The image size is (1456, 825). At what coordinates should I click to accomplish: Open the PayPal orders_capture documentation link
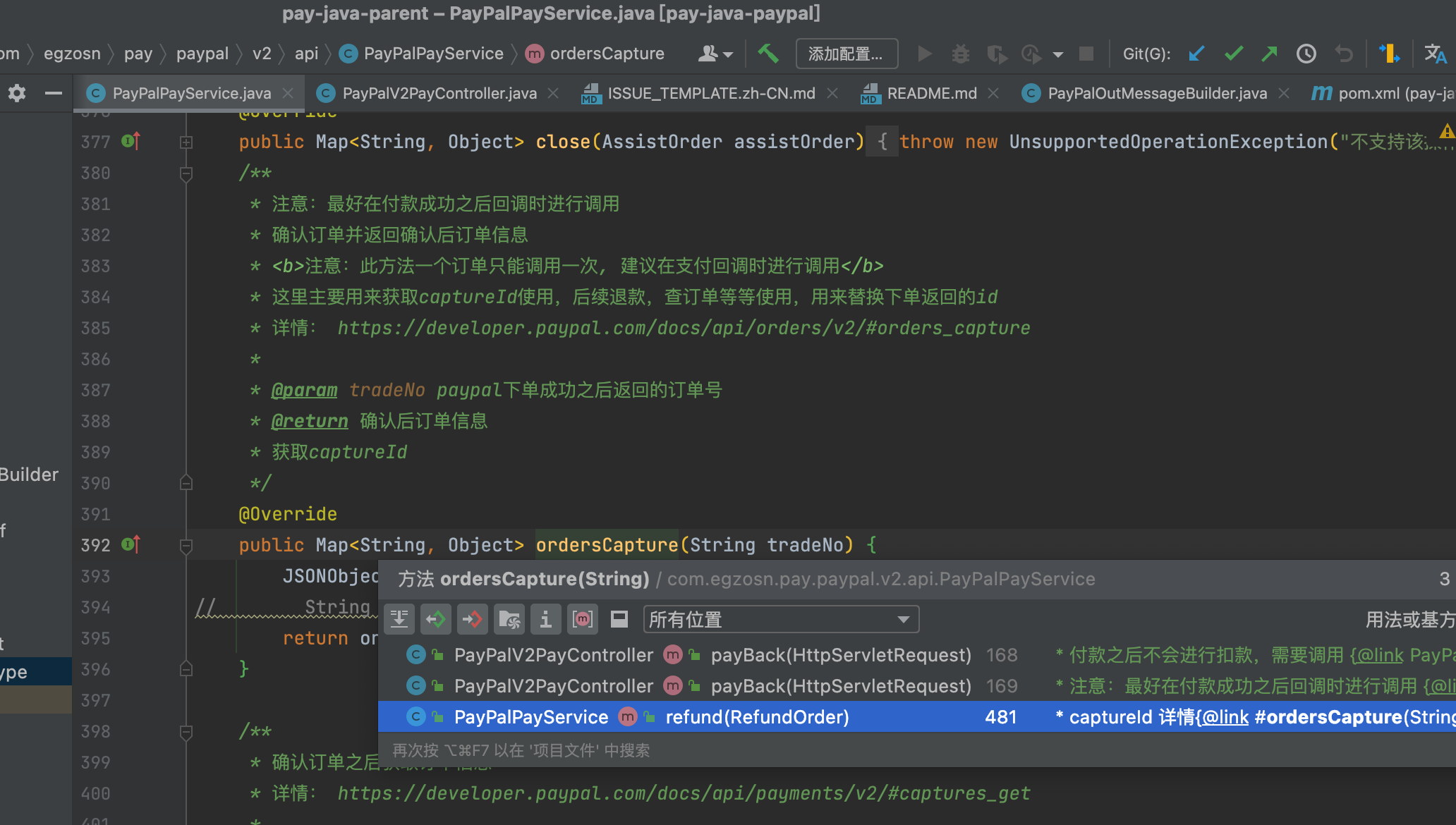(683, 327)
